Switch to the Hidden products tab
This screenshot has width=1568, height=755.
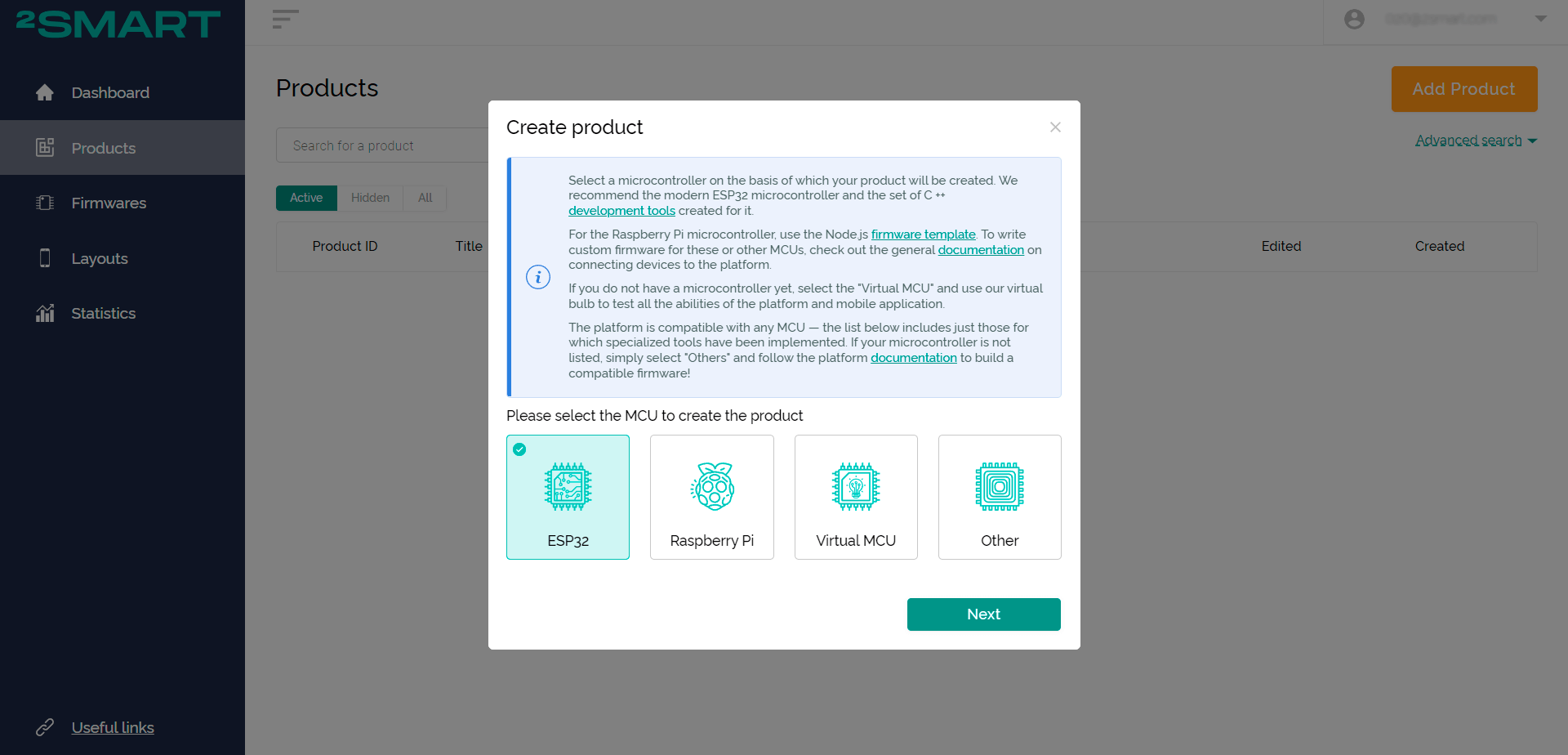370,198
